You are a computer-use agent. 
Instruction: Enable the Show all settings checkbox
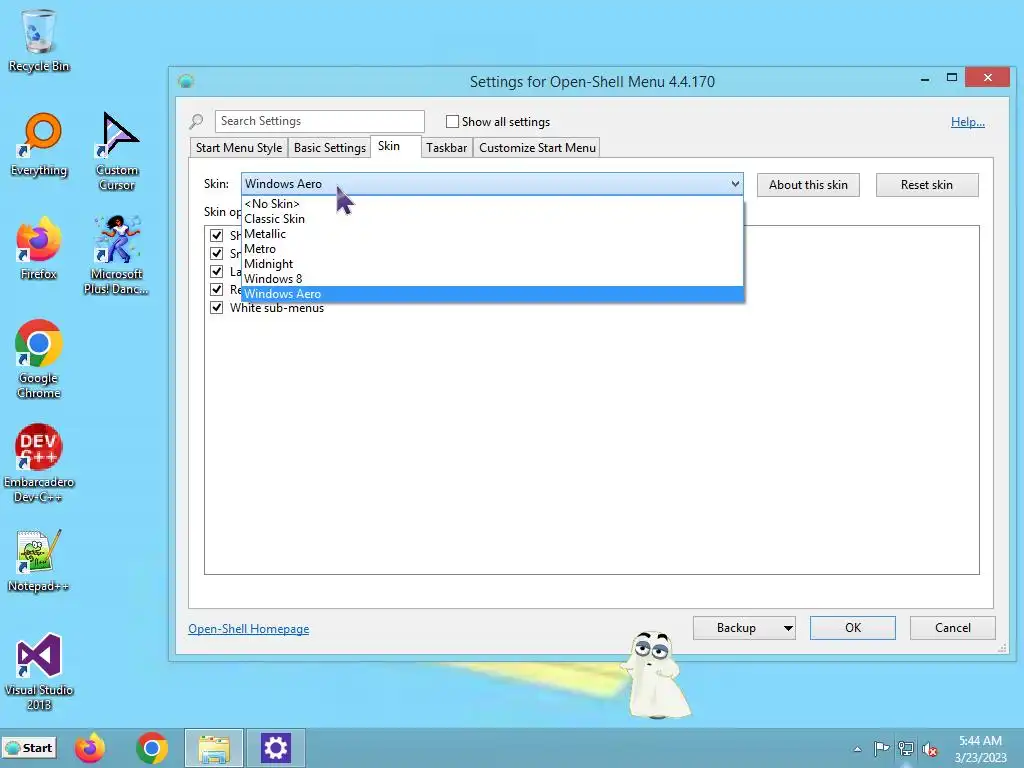click(452, 121)
